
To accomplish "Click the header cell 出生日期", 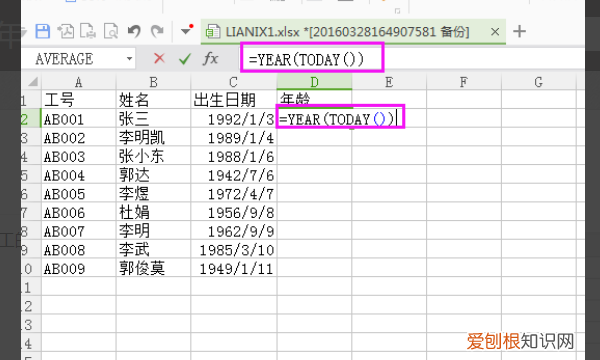I will (233, 99).
